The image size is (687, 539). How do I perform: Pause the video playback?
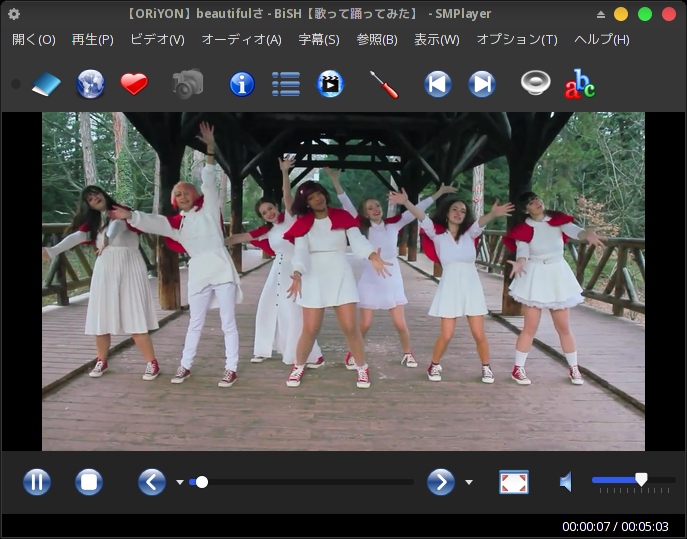(x=37, y=482)
